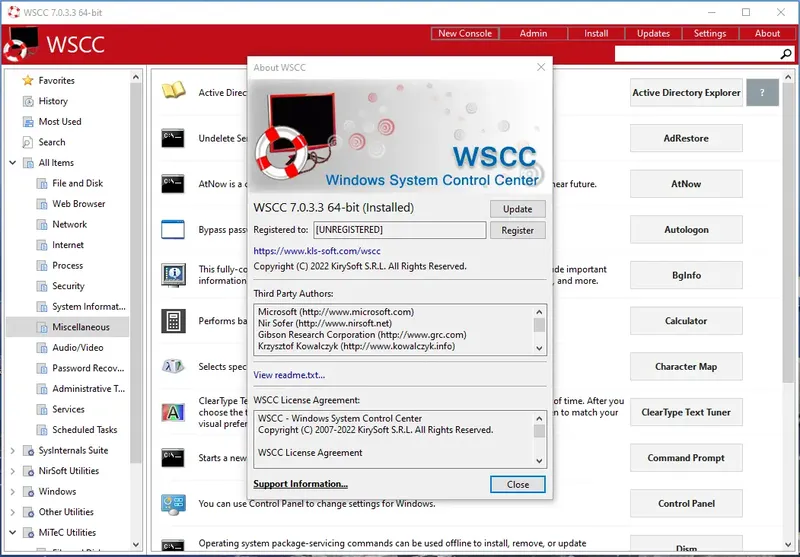Viewport: 800px width, 557px height.
Task: Click the Registered to input field
Action: [399, 230]
